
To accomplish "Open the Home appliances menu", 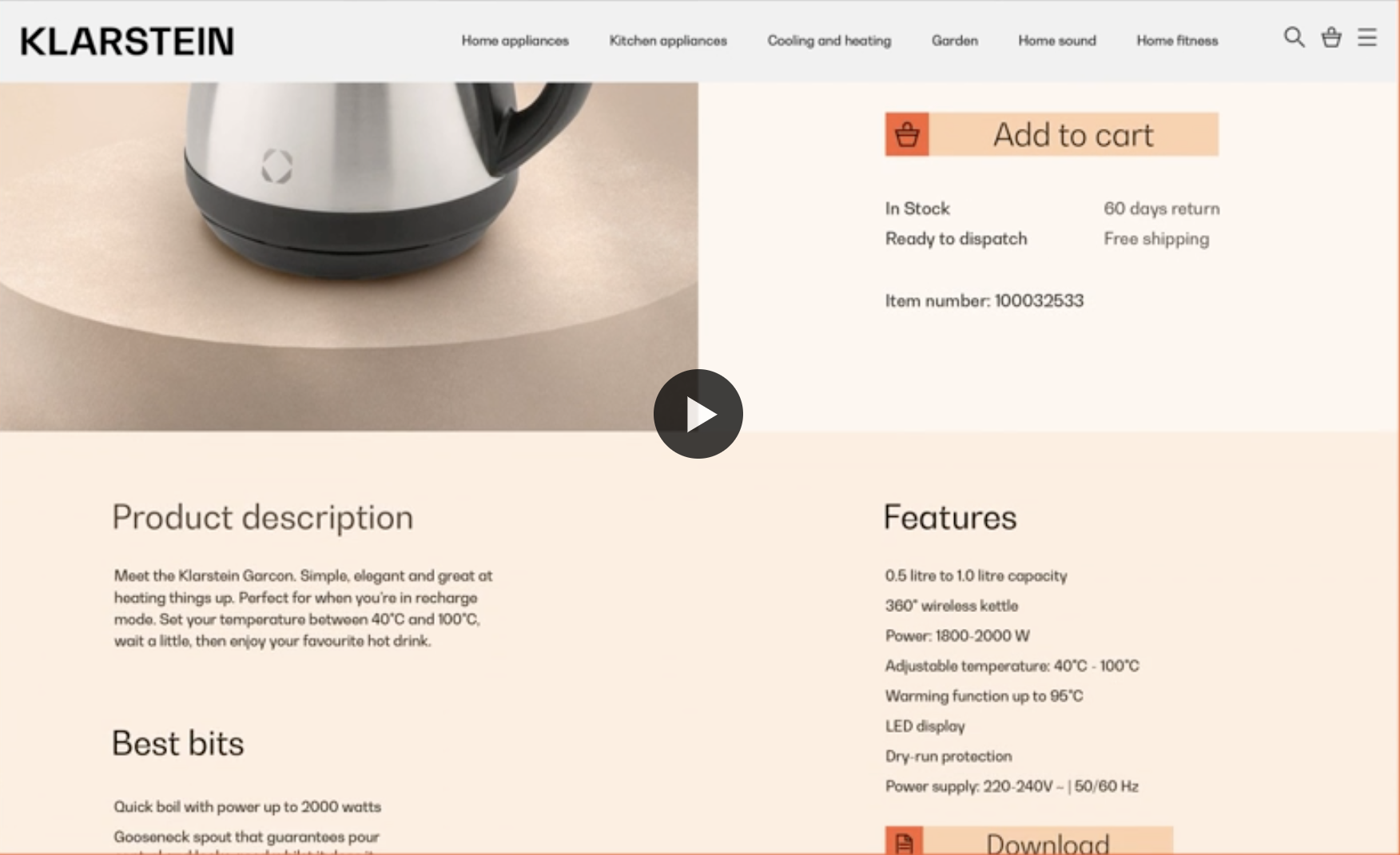I will point(515,41).
